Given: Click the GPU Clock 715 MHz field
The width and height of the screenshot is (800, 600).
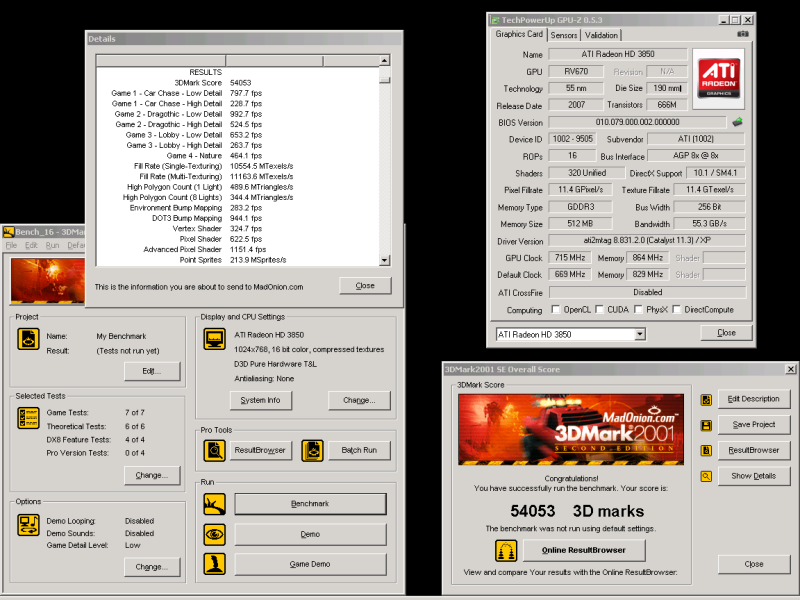Looking at the screenshot, I should 570,258.
